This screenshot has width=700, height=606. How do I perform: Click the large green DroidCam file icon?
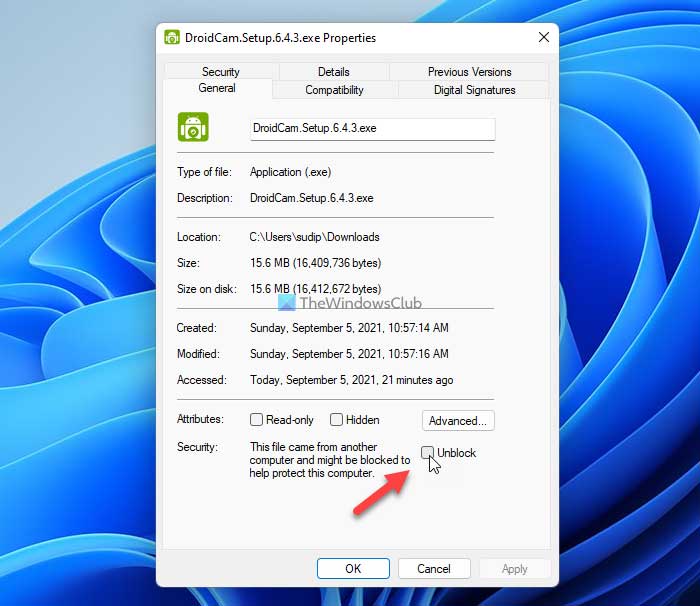click(193, 127)
